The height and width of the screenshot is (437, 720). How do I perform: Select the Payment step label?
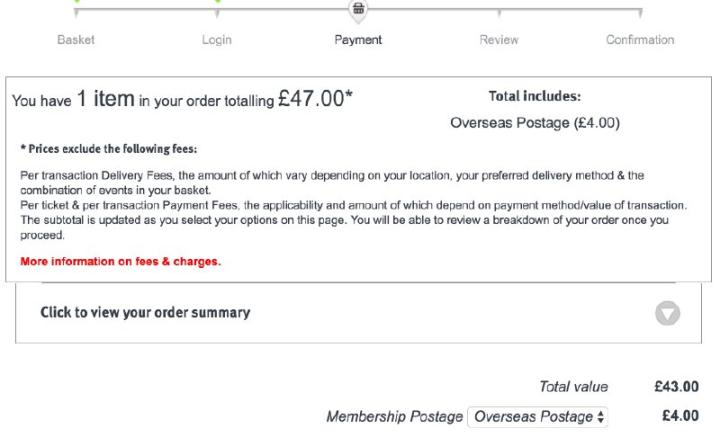pyautogui.click(x=358, y=40)
